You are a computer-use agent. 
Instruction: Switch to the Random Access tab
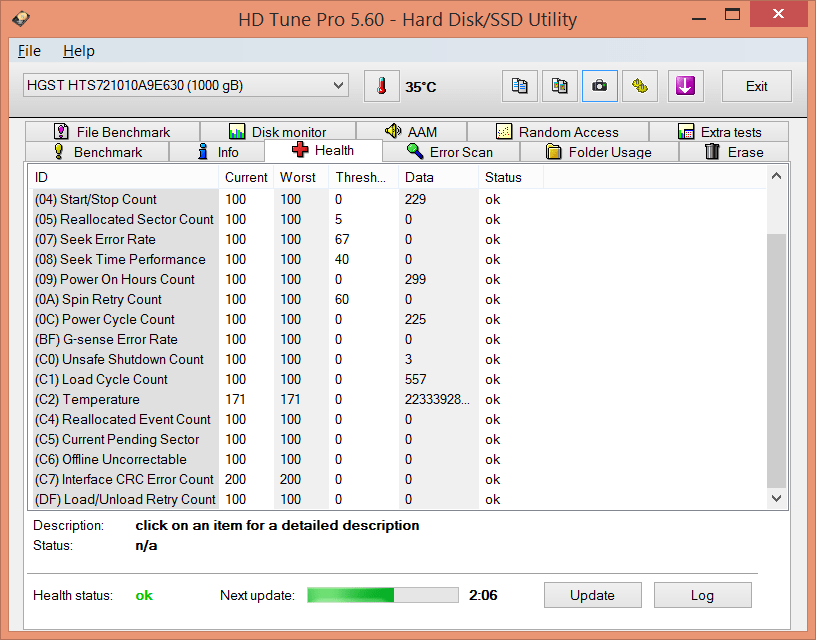558,132
